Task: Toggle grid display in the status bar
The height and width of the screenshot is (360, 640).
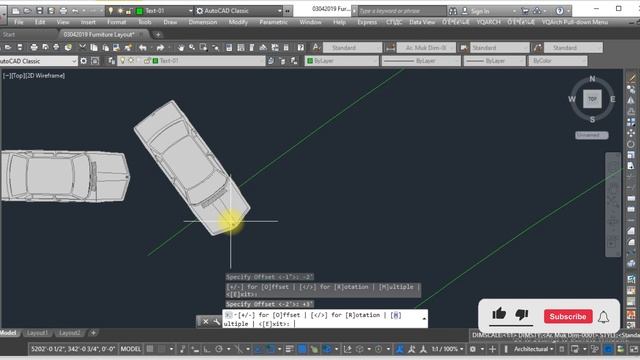Action: [150, 349]
